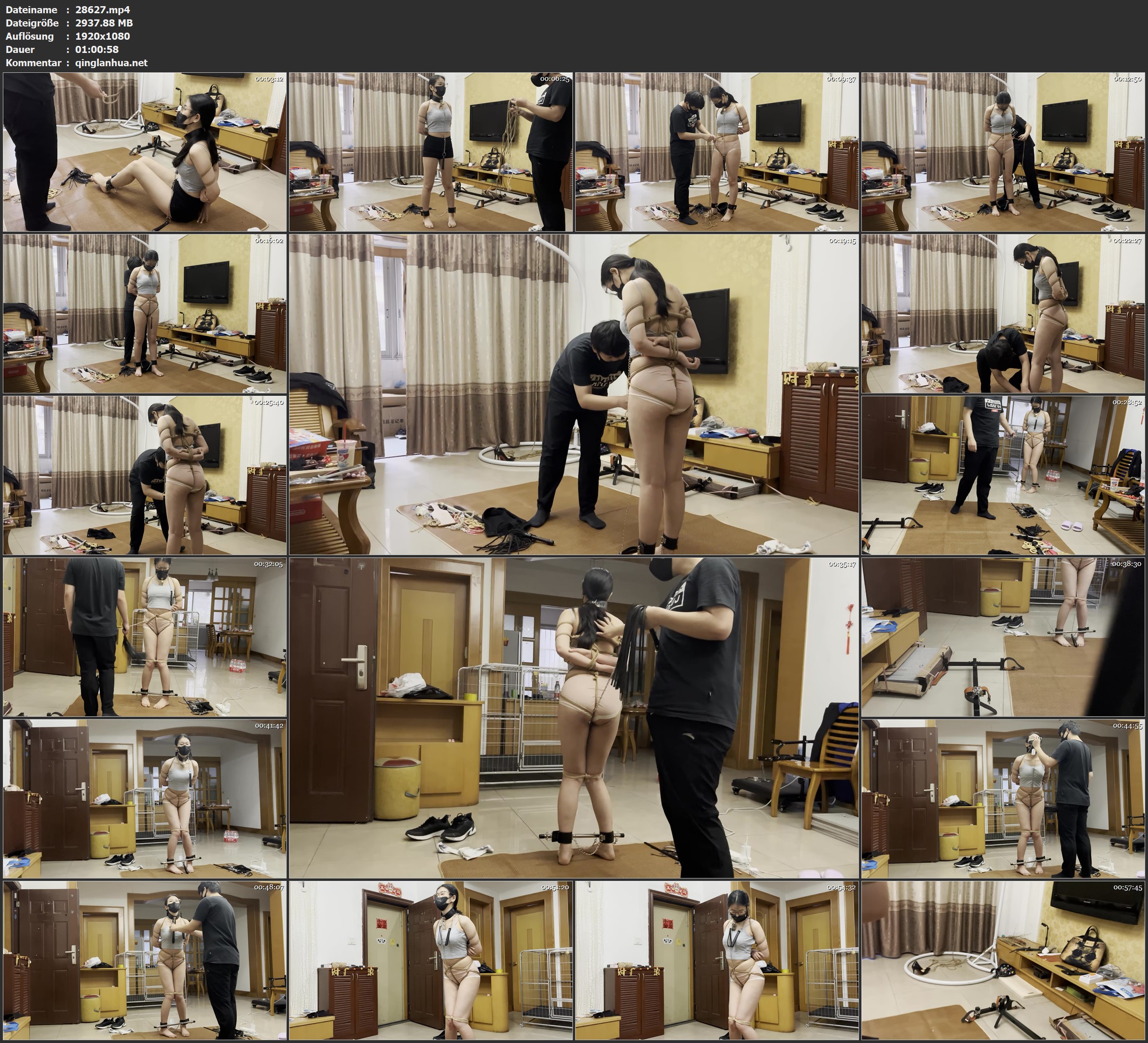Open the thumbnail marked 00:22:27
1148x1043 pixels.
[x=1003, y=313]
